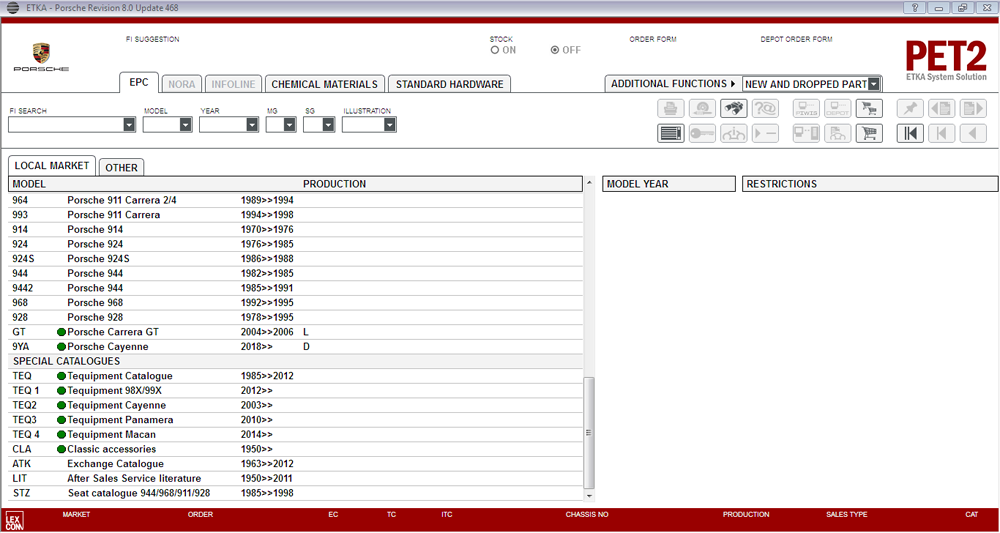Click the brake disc wear-parts icon
The width and height of the screenshot is (1000, 533).
(x=702, y=109)
